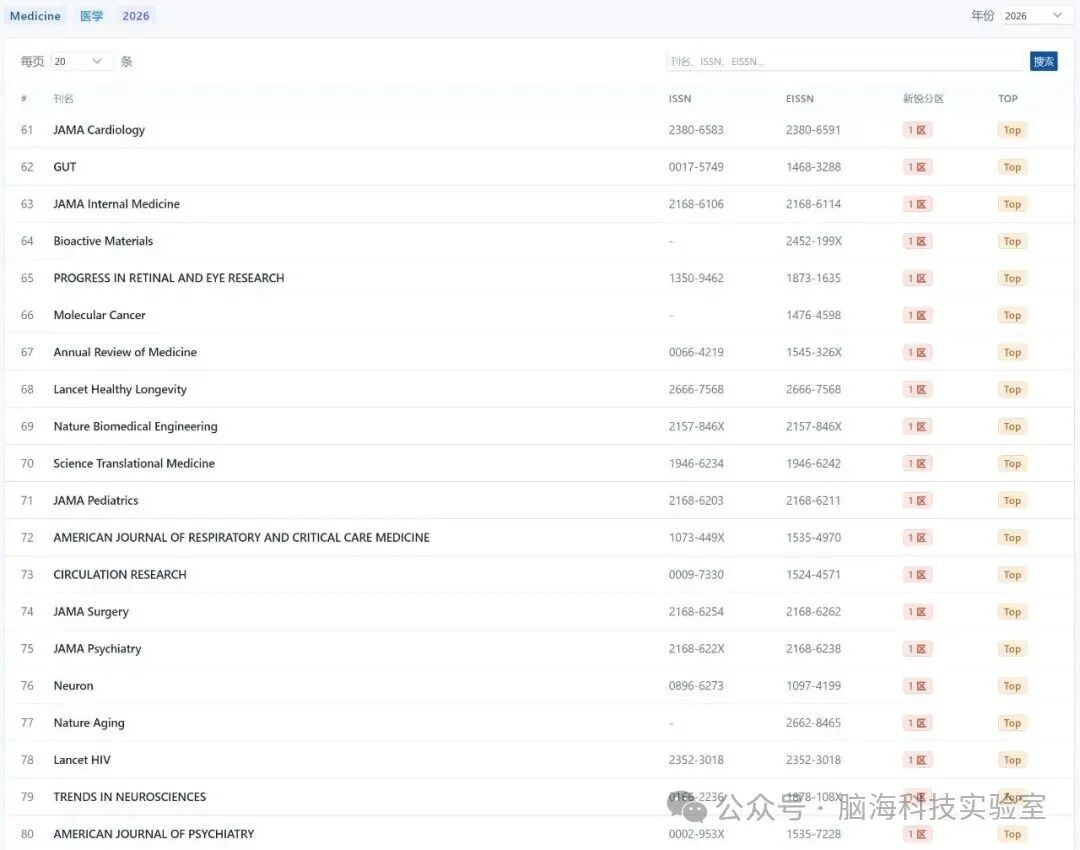Click the Top badge for PROGRESS IN RETINAL AND EYE RESEARCH
Image resolution: width=1080 pixels, height=850 pixels.
[1012, 278]
